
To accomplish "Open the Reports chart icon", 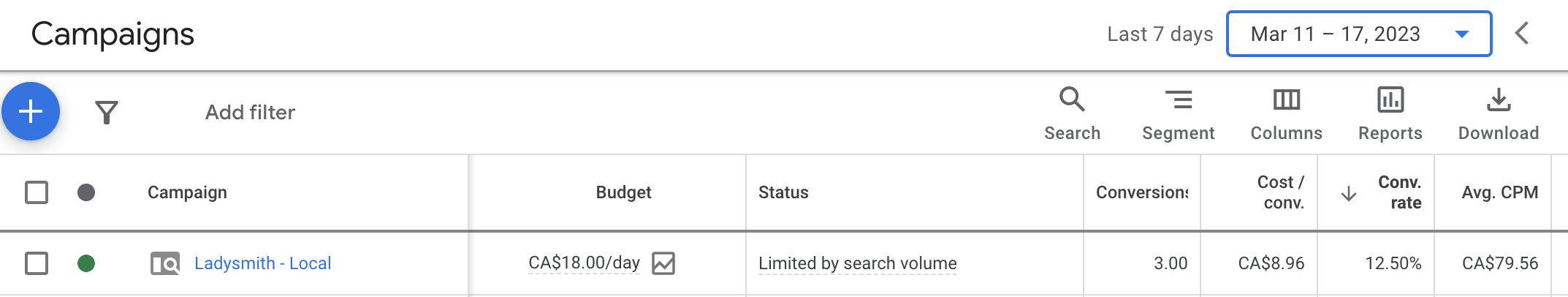I will tap(1390, 113).
